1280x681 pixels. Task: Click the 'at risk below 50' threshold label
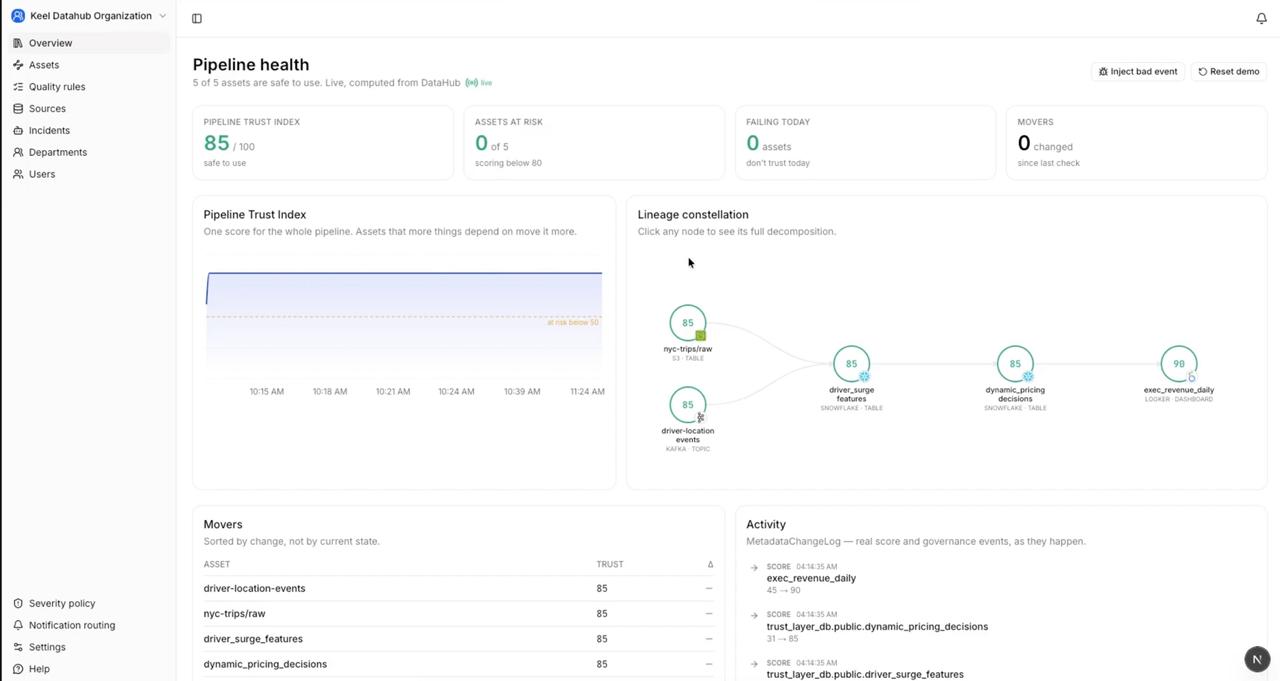click(x=573, y=323)
